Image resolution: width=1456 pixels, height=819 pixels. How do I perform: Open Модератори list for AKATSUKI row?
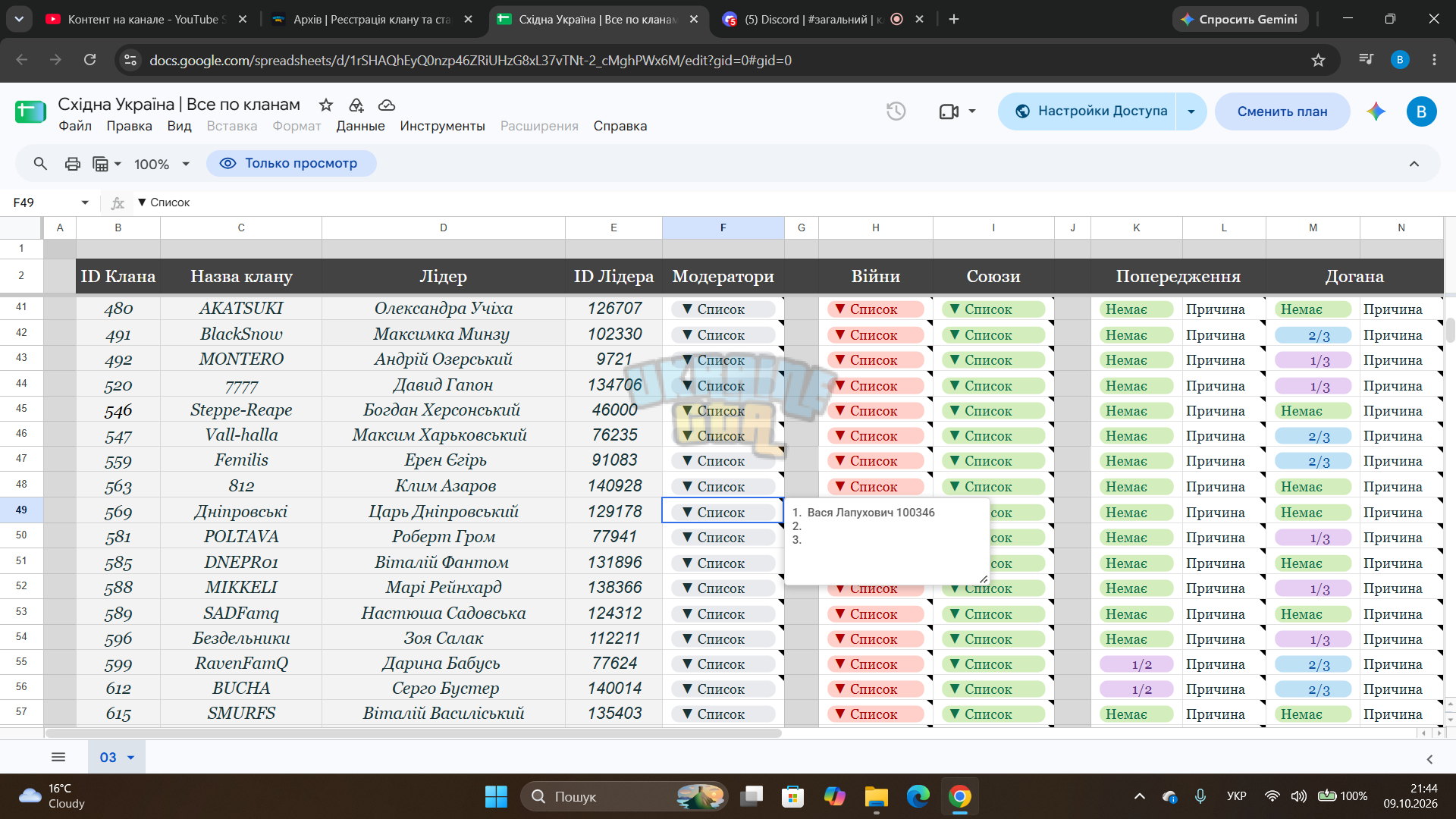tap(723, 309)
